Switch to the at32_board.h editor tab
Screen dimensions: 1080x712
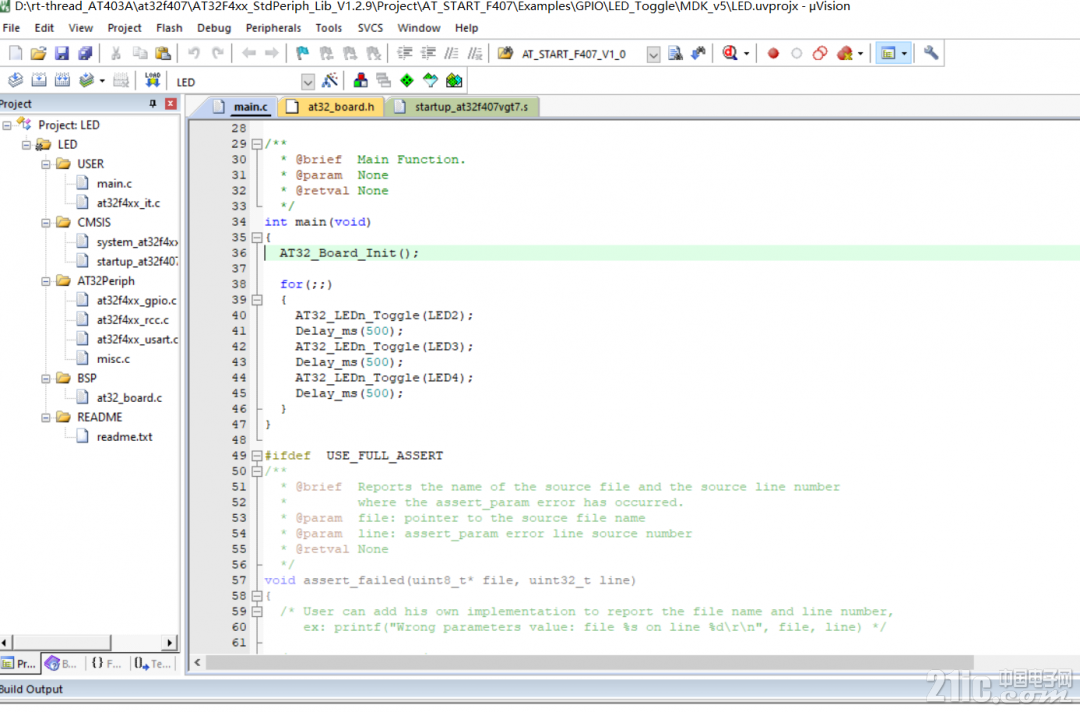coord(331,107)
